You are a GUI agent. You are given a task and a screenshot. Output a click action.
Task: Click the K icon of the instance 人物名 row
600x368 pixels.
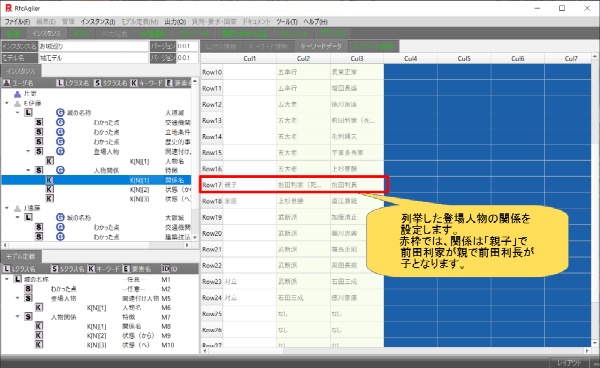click(50, 161)
